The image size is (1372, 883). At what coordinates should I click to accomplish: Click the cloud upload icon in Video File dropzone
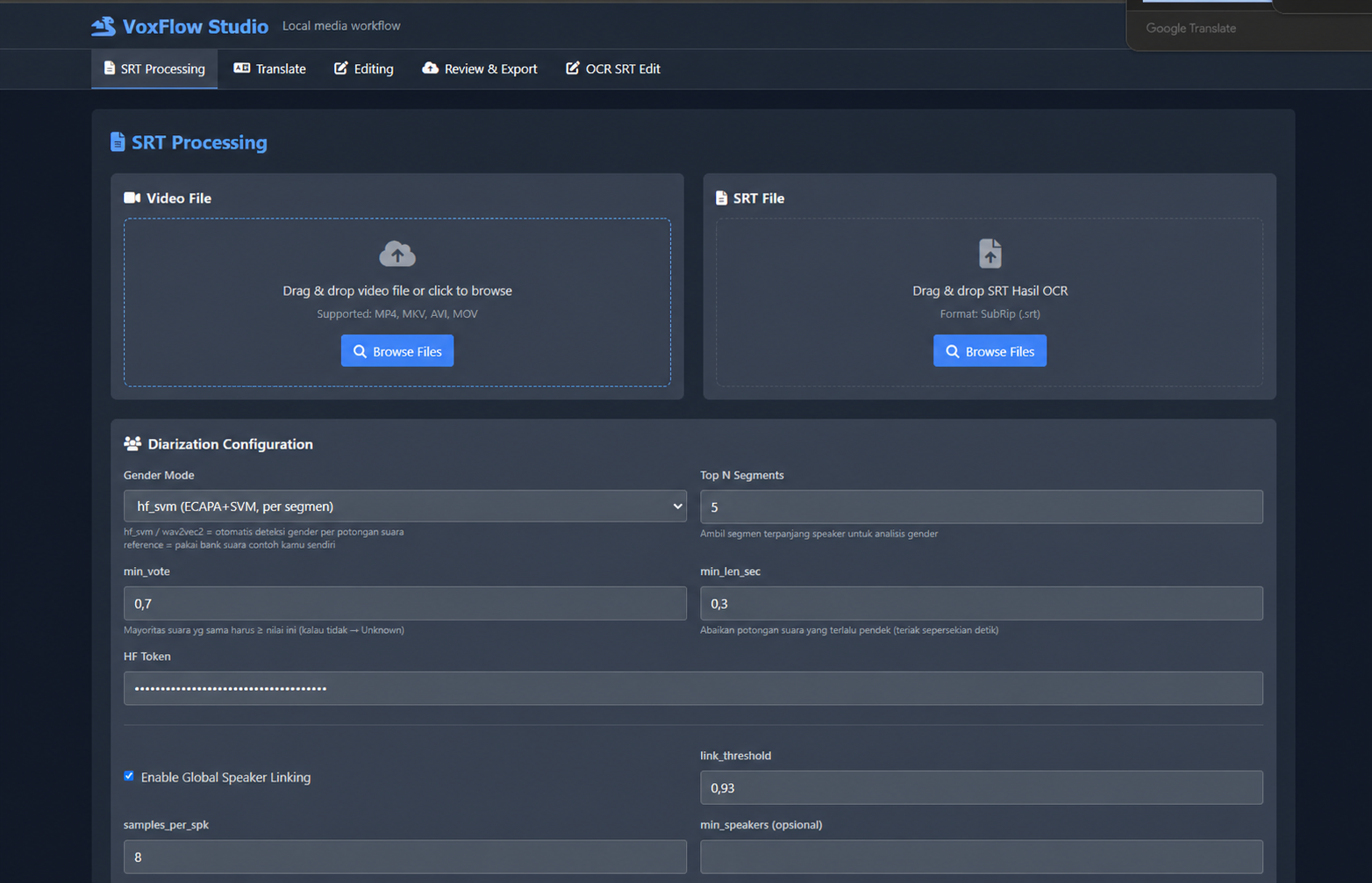(397, 254)
